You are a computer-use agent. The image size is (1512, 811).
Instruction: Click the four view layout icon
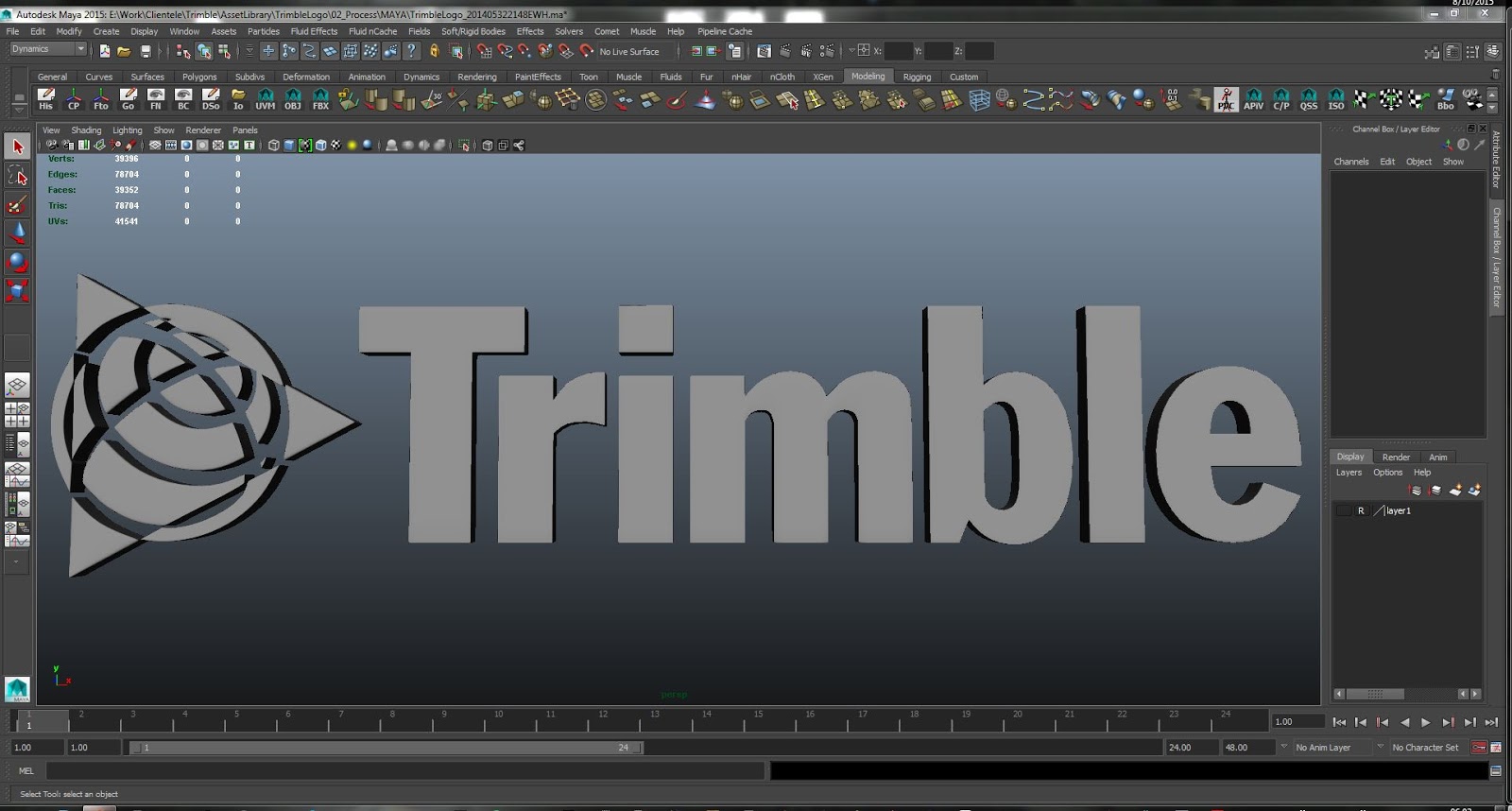click(x=17, y=414)
